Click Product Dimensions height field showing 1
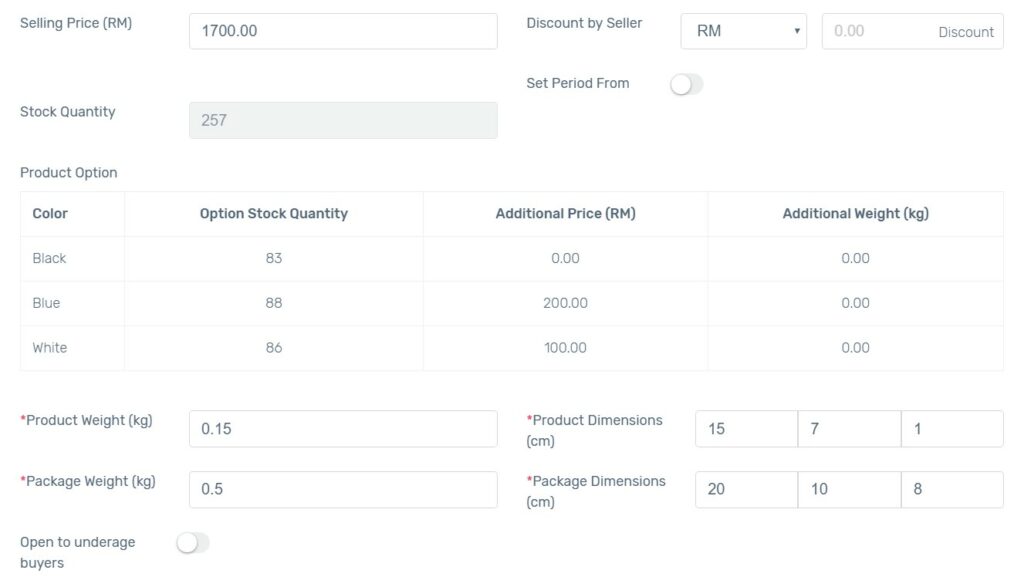The height and width of the screenshot is (587, 1024). [x=952, y=429]
